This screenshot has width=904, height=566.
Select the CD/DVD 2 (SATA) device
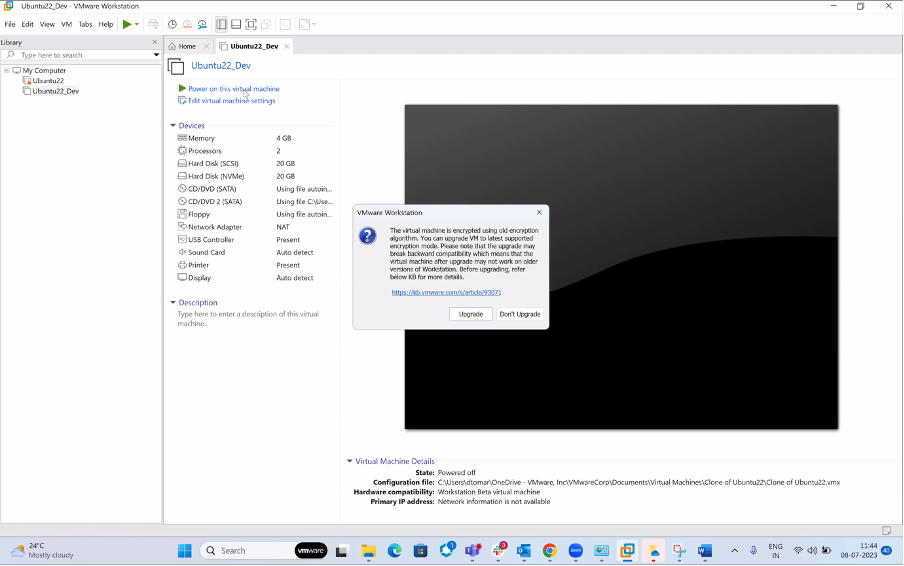(255, 202)
